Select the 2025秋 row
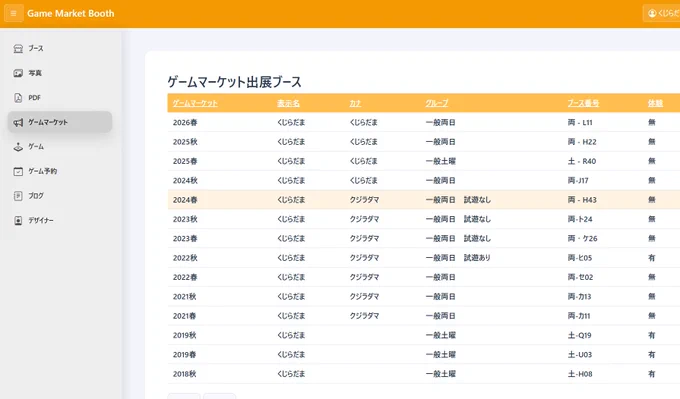The height and width of the screenshot is (399, 680). click(x=424, y=142)
